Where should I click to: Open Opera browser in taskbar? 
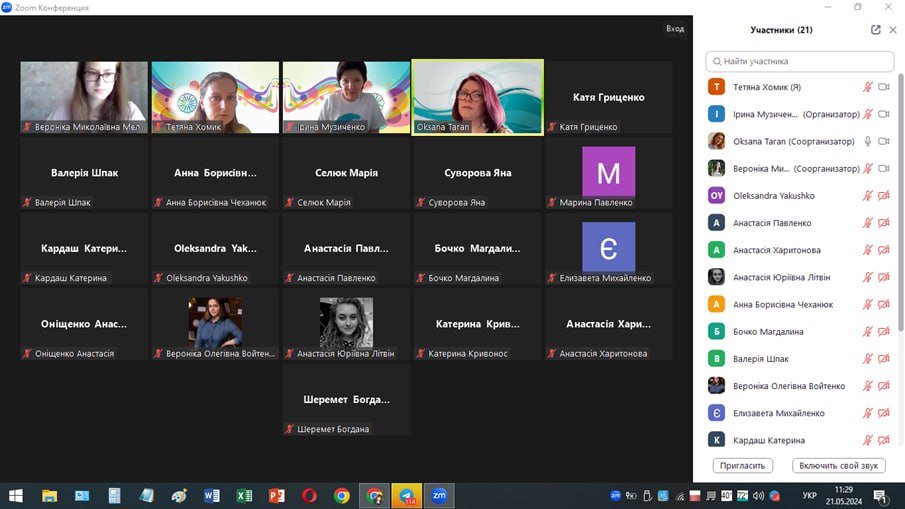[x=309, y=495]
